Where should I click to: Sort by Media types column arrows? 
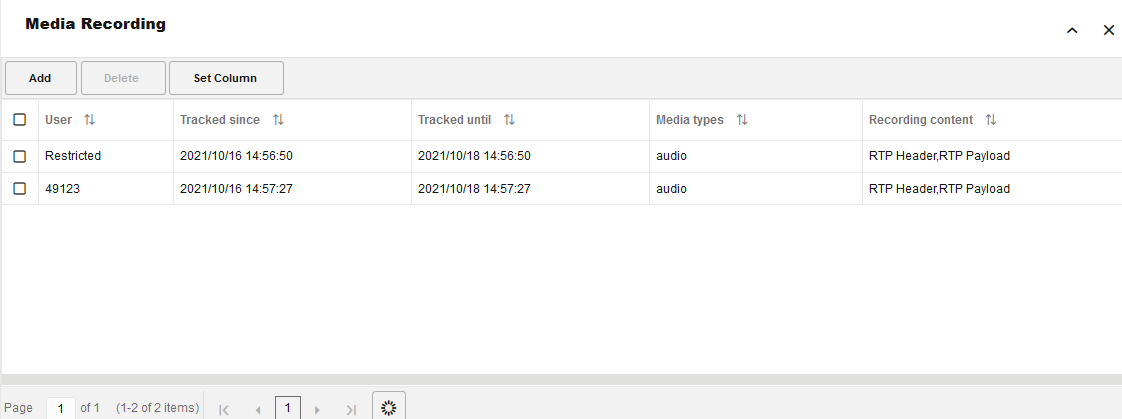click(742, 120)
